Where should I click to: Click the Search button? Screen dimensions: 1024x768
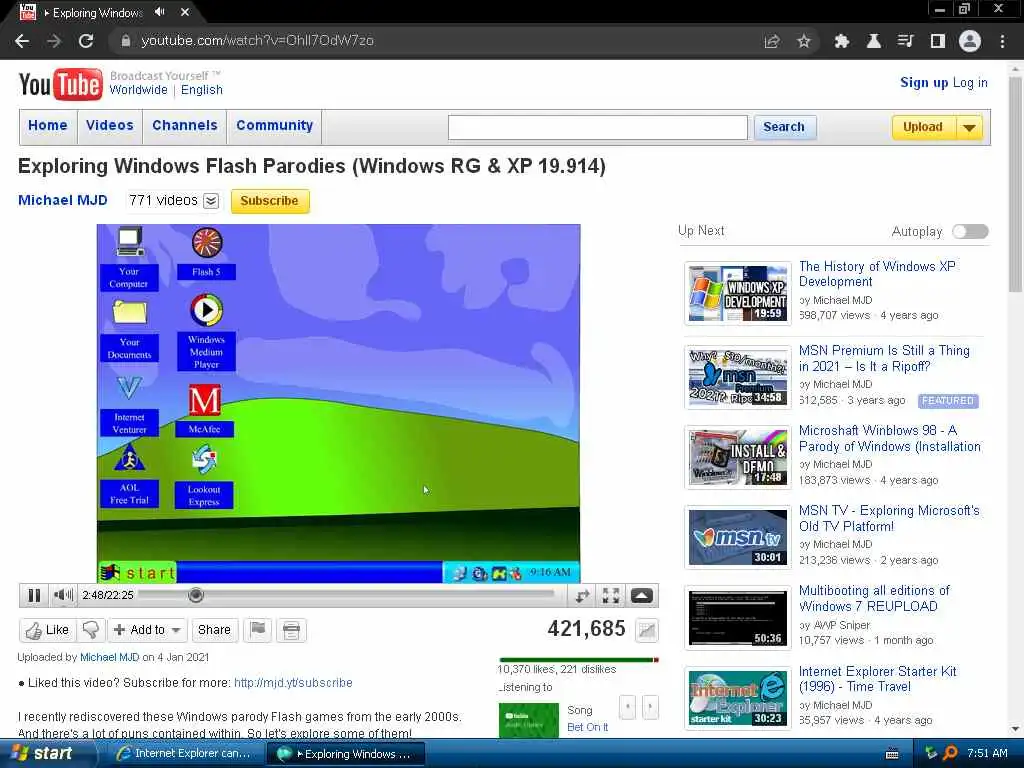[784, 127]
